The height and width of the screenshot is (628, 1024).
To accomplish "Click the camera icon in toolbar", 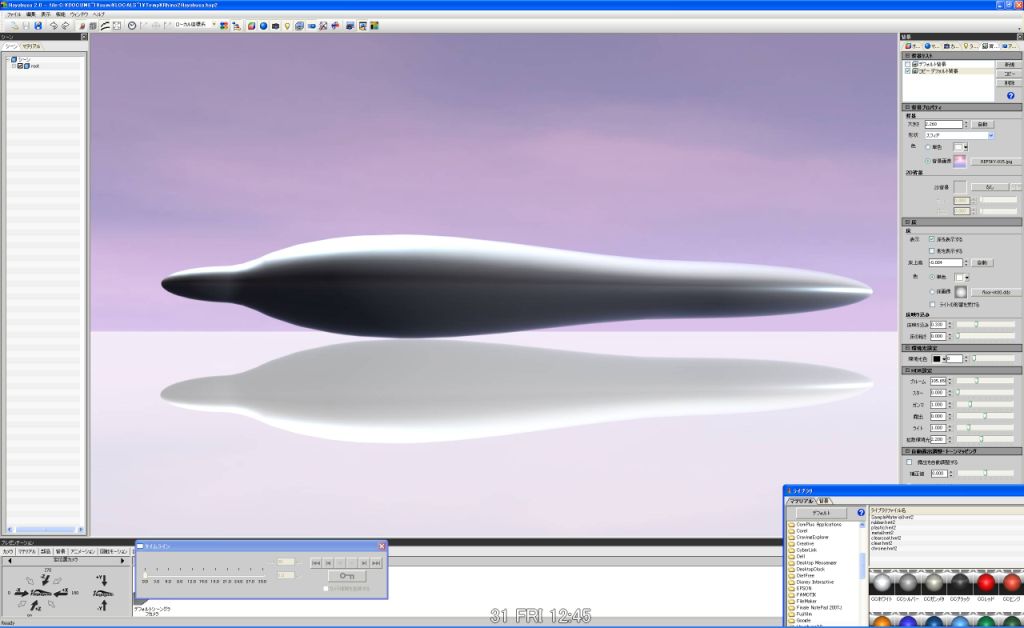I will [275, 25].
